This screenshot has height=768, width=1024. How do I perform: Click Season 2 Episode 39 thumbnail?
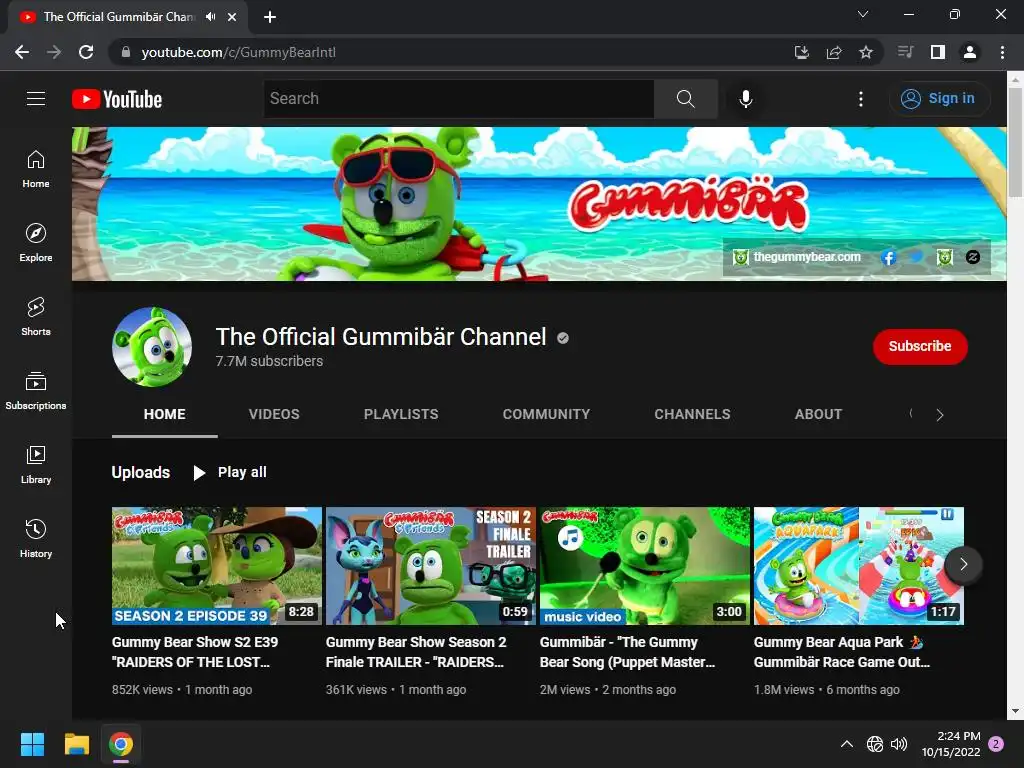[x=217, y=566]
